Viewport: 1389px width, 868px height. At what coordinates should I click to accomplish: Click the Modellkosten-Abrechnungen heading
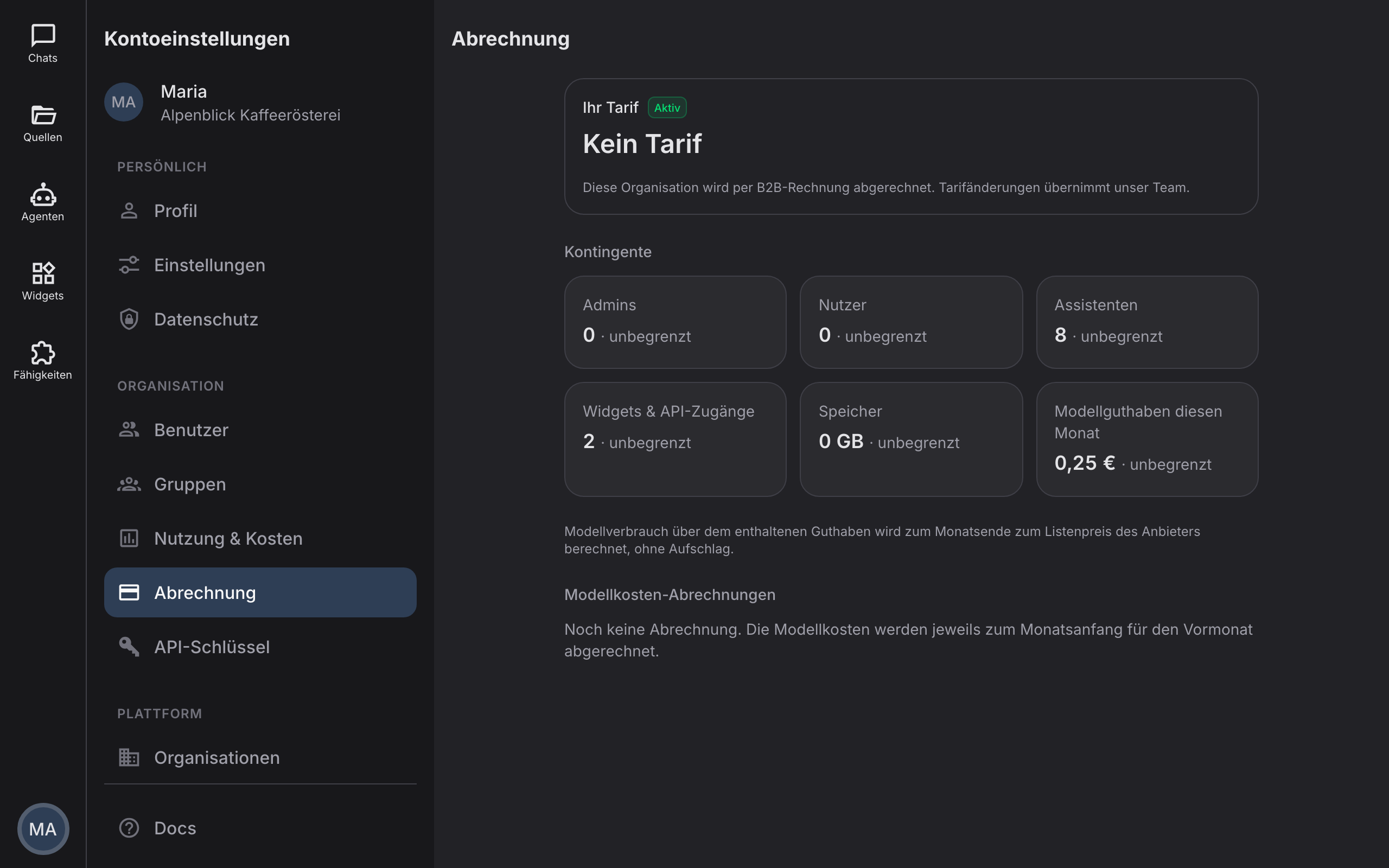click(670, 595)
